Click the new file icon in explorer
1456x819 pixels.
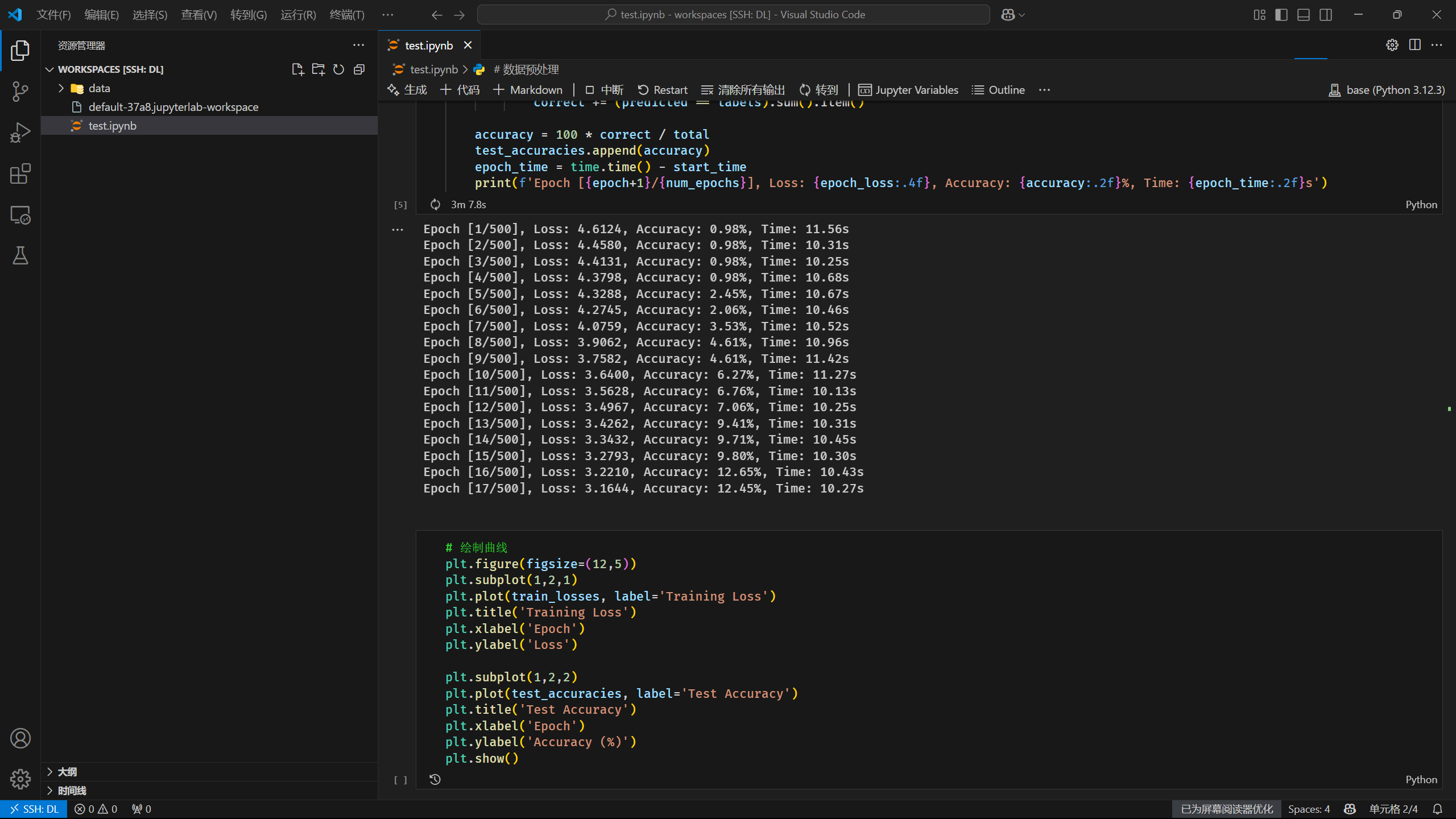297,69
